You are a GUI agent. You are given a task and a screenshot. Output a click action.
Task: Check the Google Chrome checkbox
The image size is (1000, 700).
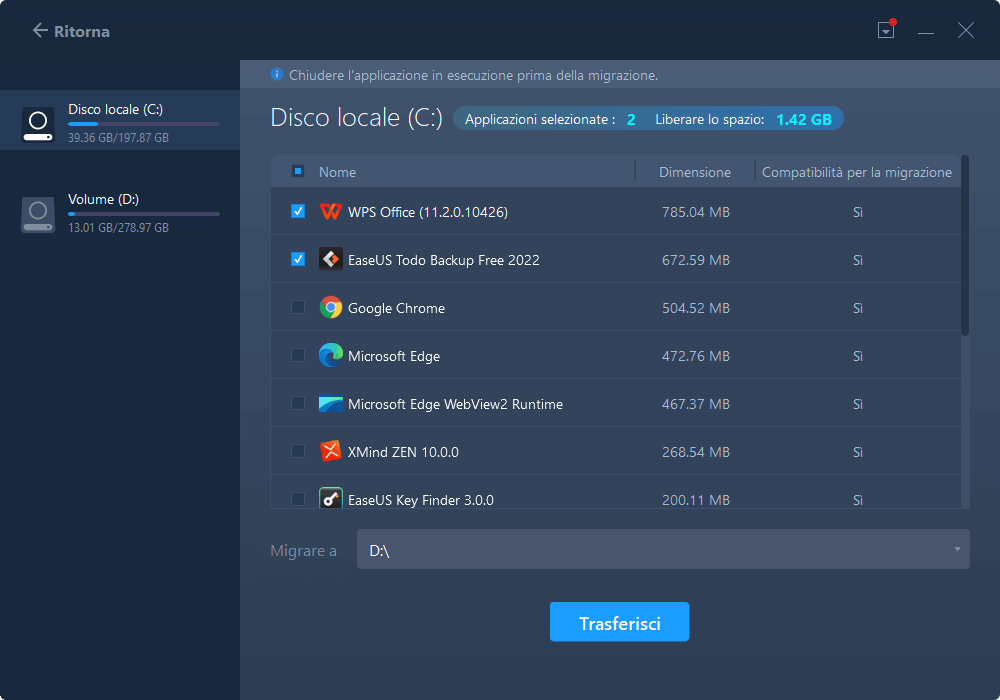tap(298, 307)
